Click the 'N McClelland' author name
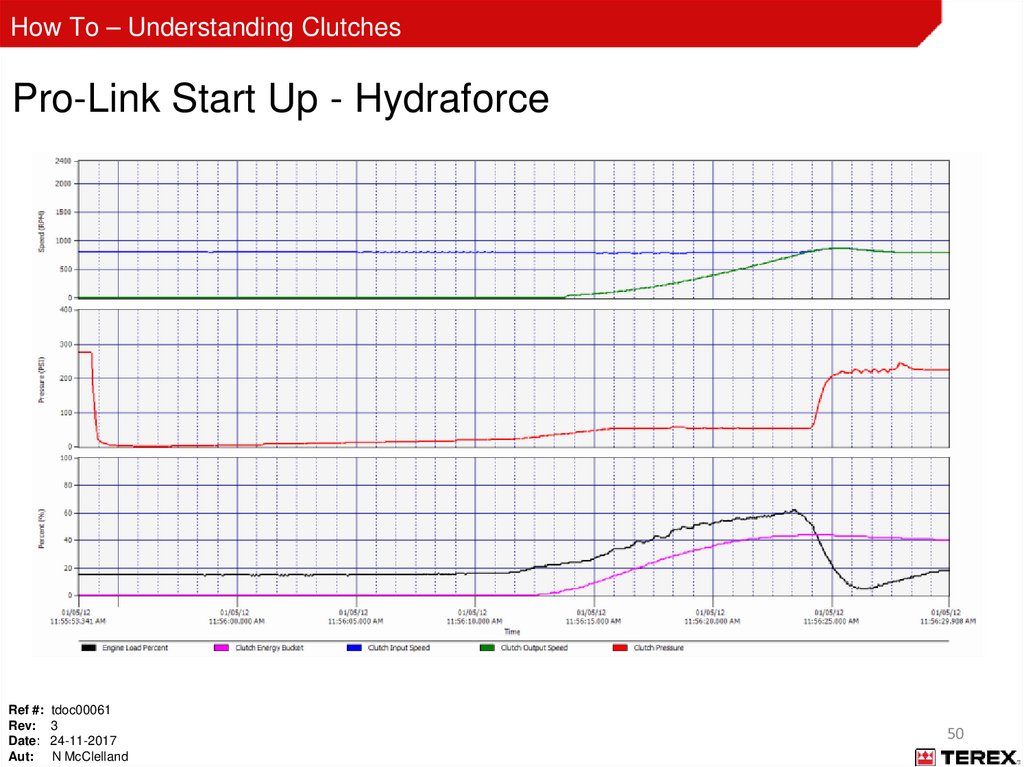1024x767 pixels. tap(90, 757)
